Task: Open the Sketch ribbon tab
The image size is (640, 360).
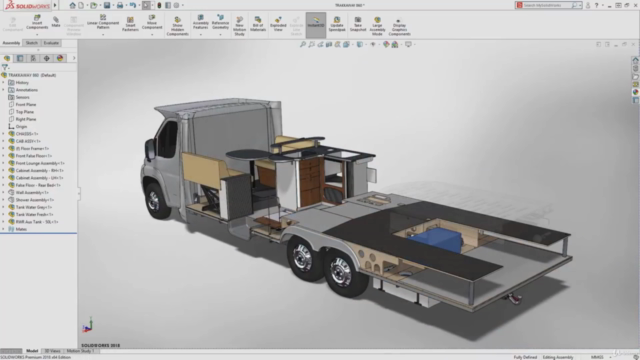Action: coord(31,43)
